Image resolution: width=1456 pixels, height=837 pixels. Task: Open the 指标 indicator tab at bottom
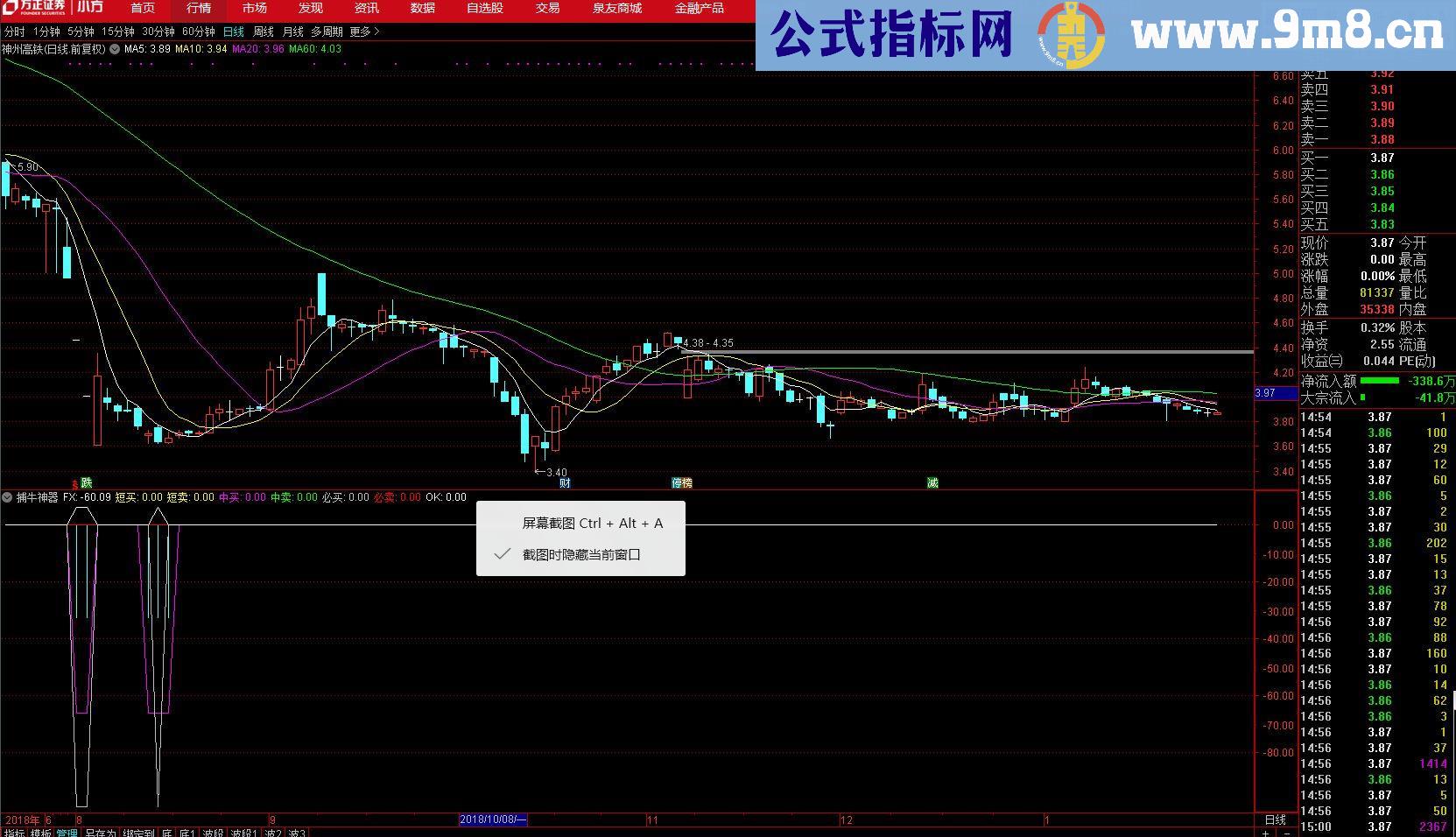click(15, 833)
